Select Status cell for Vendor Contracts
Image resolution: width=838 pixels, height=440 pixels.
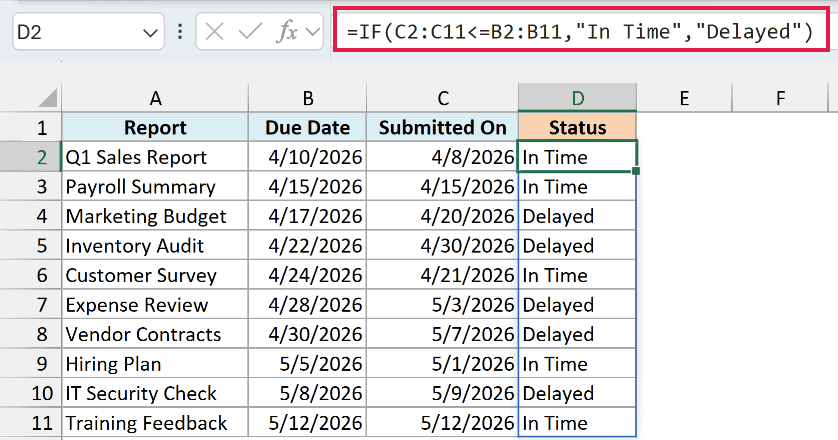577,334
